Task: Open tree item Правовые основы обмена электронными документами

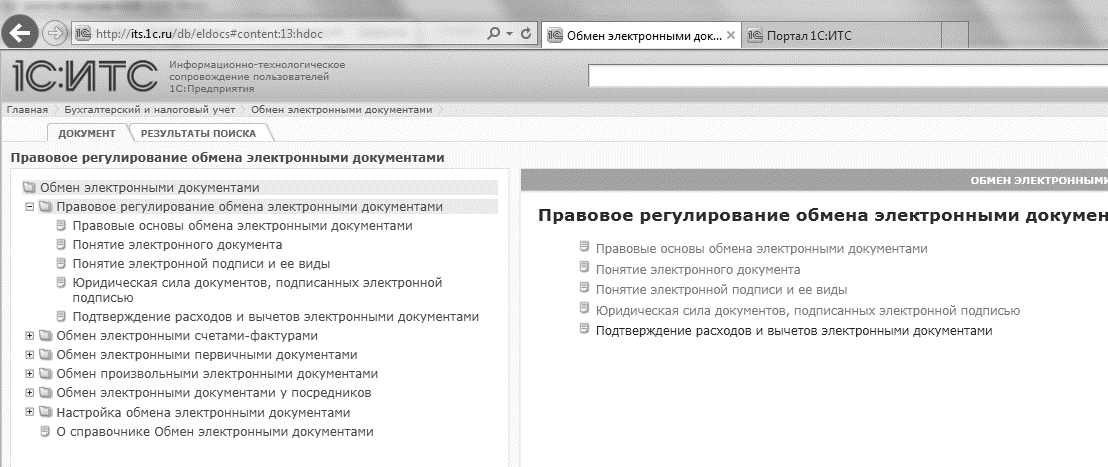Action: click(242, 226)
